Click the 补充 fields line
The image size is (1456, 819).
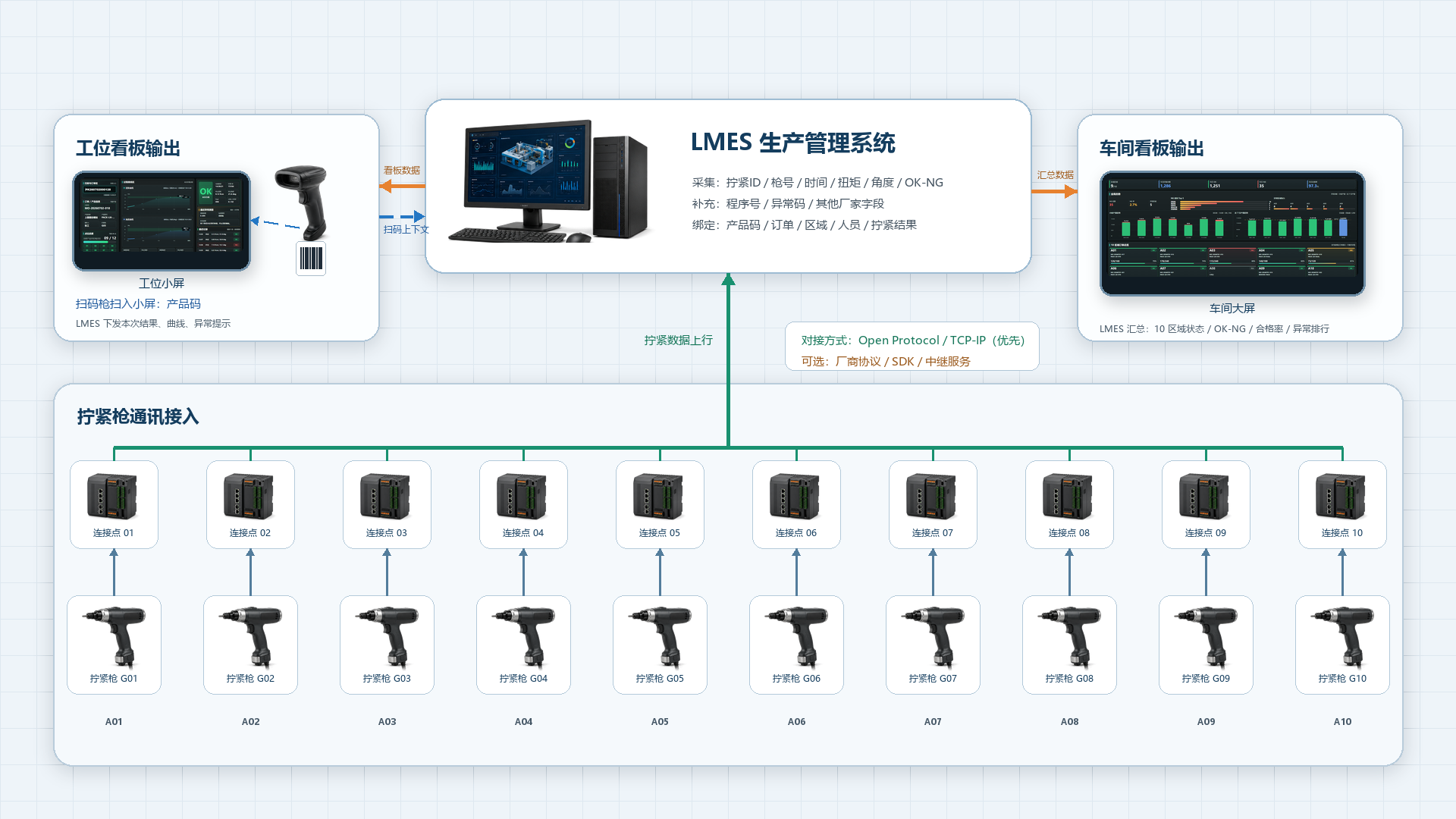click(x=788, y=204)
